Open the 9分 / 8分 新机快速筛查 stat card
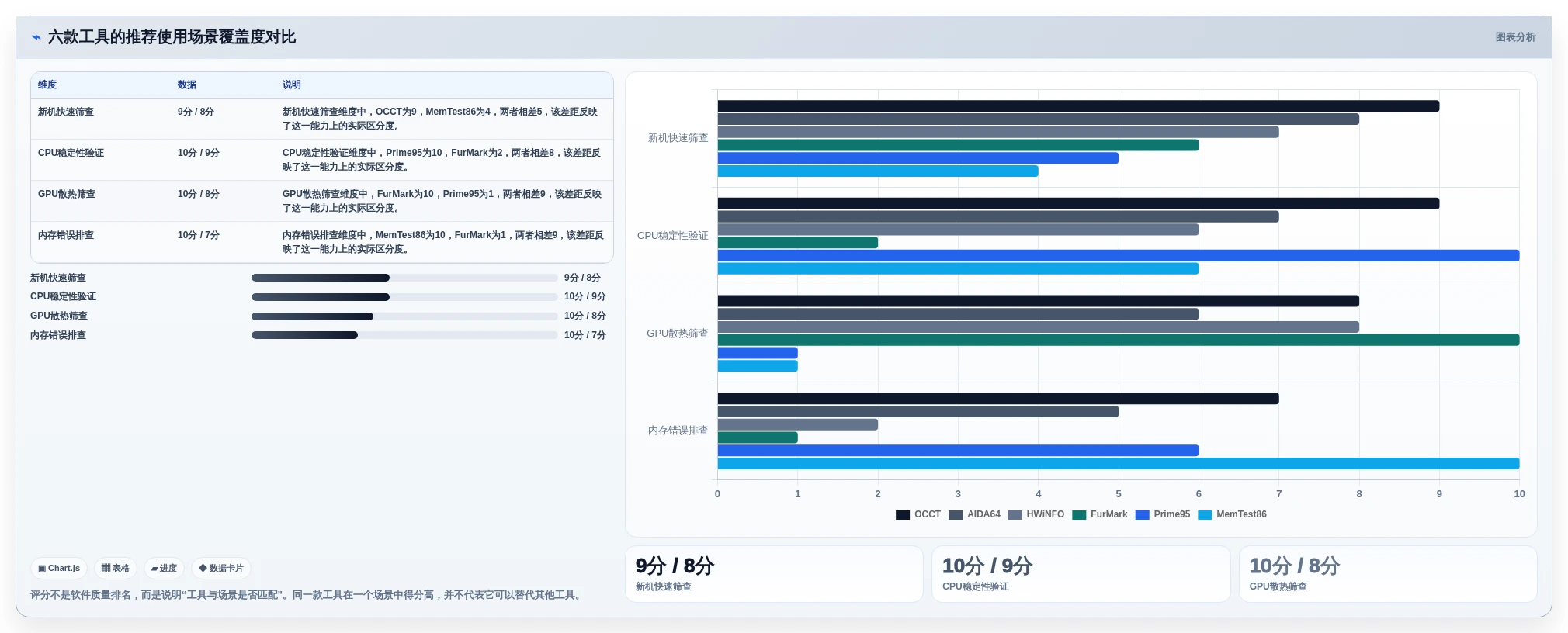1568x633 pixels. 774,574
